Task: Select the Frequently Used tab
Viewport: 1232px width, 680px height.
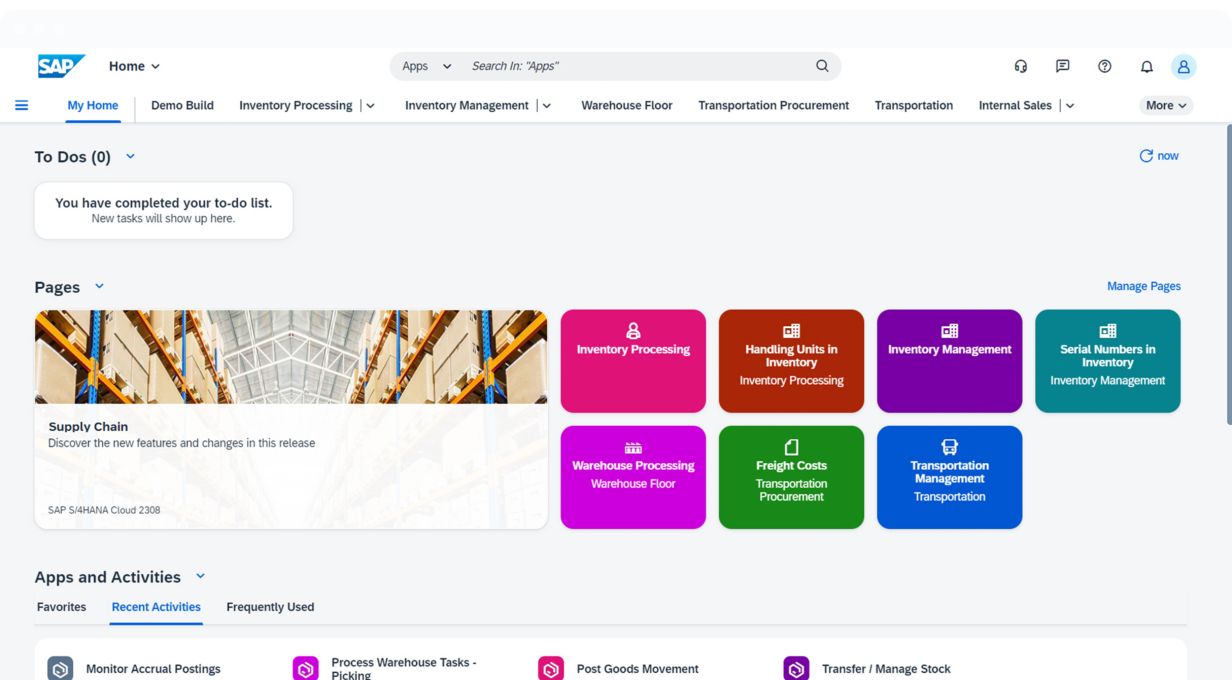Action: [x=270, y=607]
